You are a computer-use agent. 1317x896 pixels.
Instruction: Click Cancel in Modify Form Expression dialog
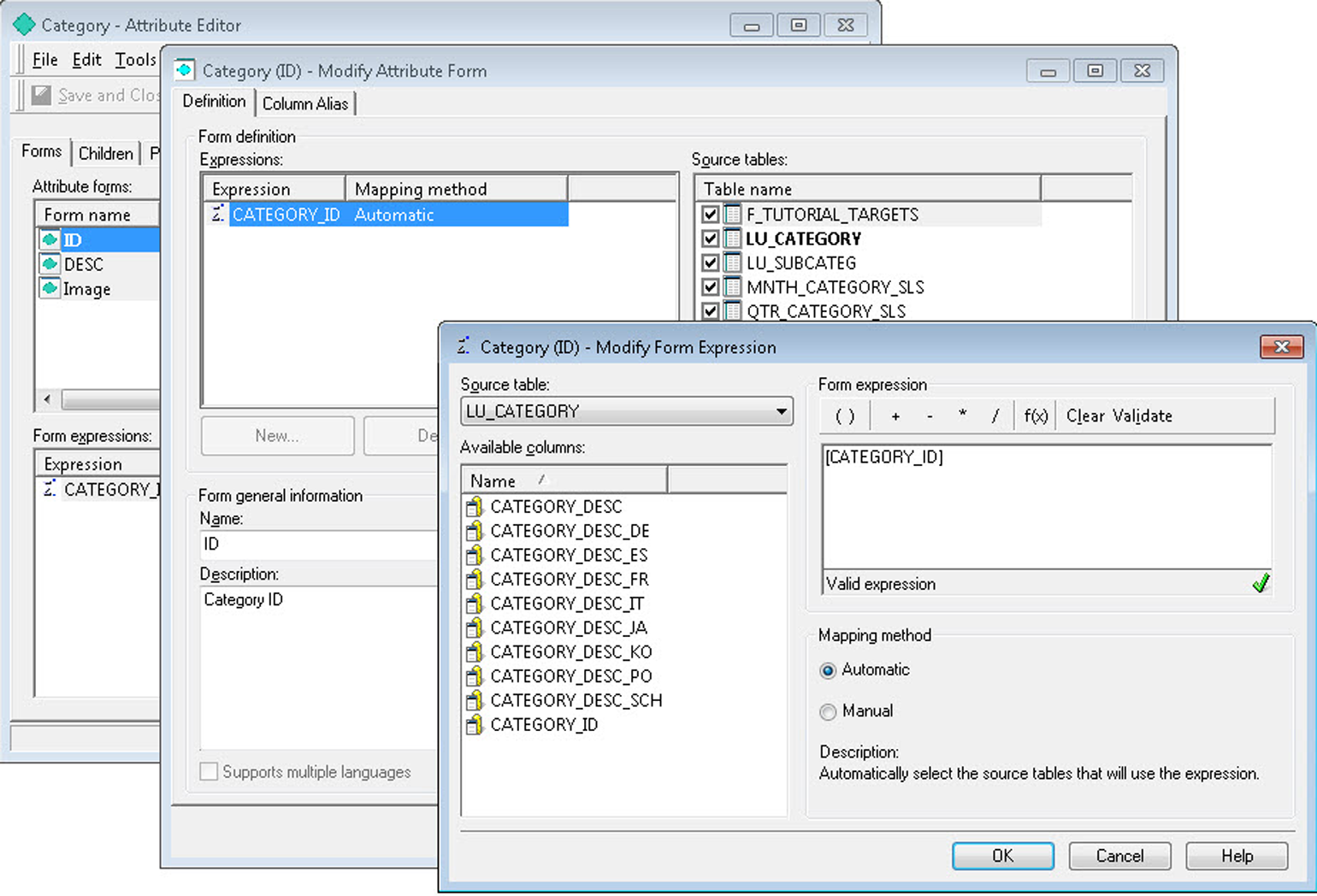tap(1119, 856)
